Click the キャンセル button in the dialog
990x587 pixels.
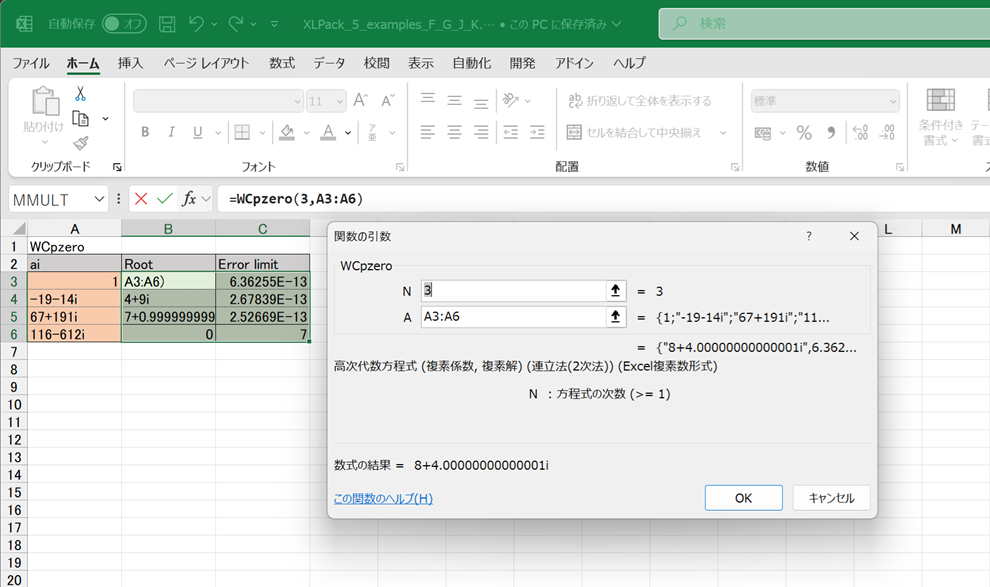[831, 497]
